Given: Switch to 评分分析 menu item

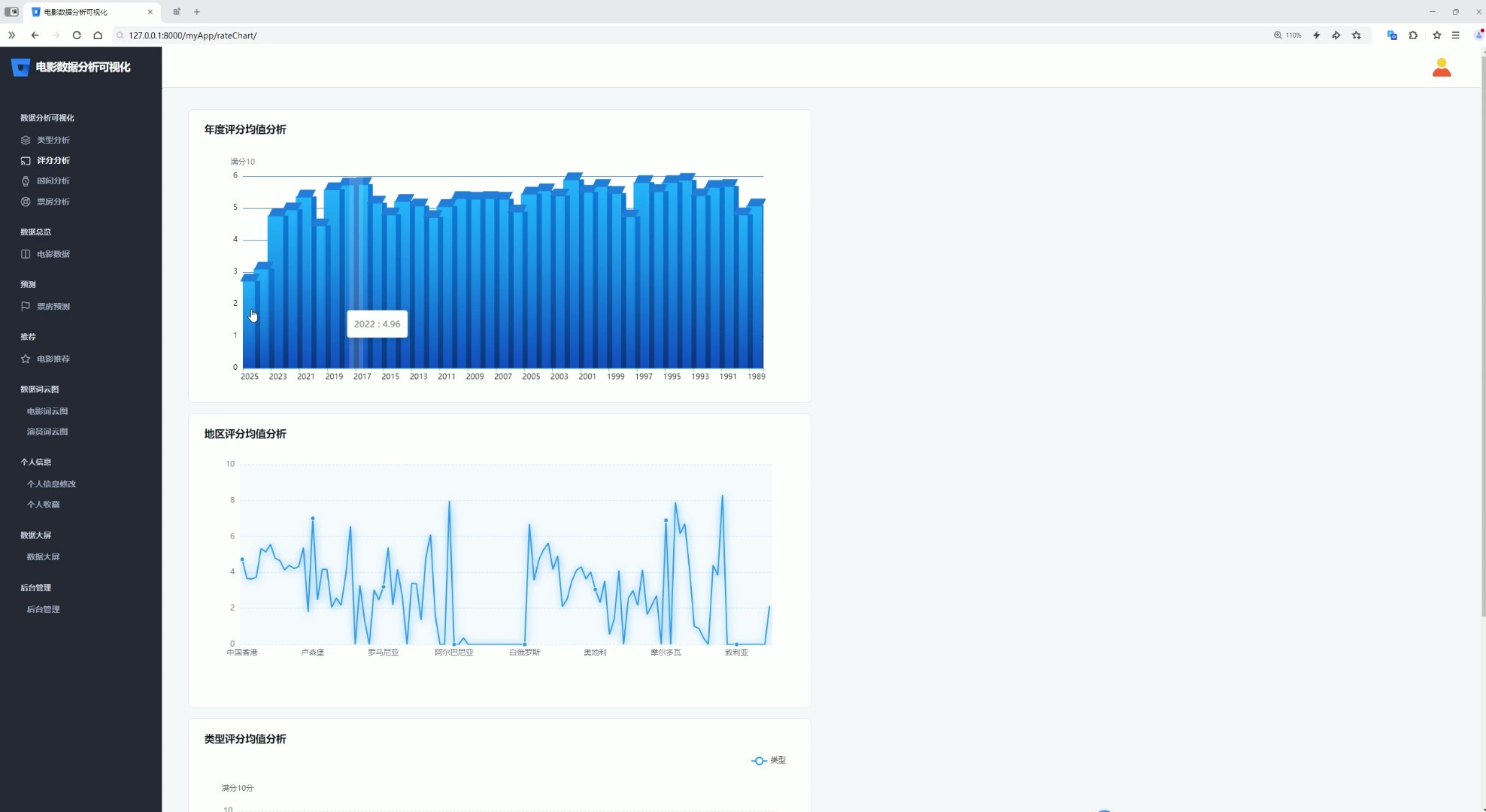Looking at the screenshot, I should (53, 161).
